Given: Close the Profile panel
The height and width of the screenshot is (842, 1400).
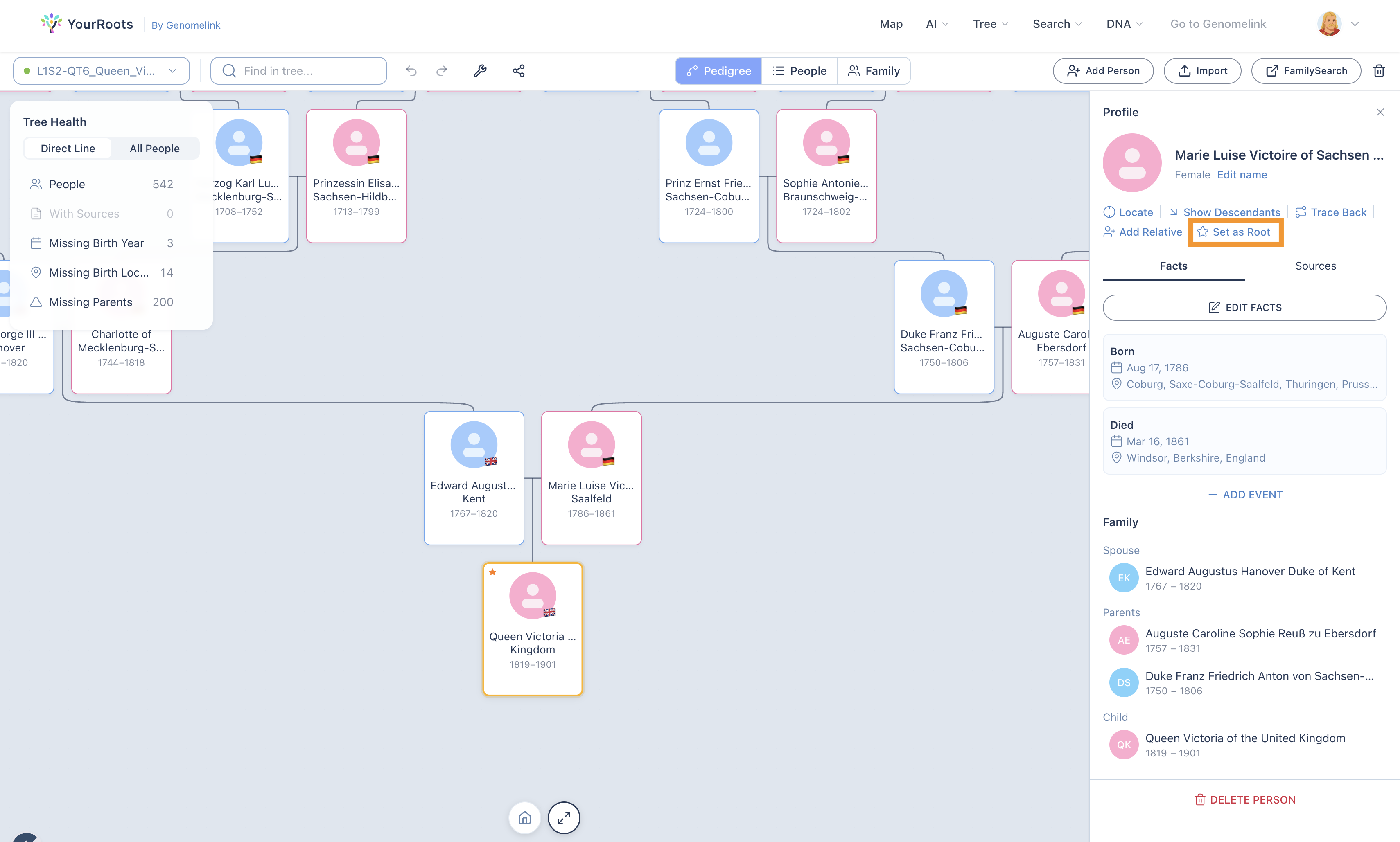Looking at the screenshot, I should point(1380,113).
